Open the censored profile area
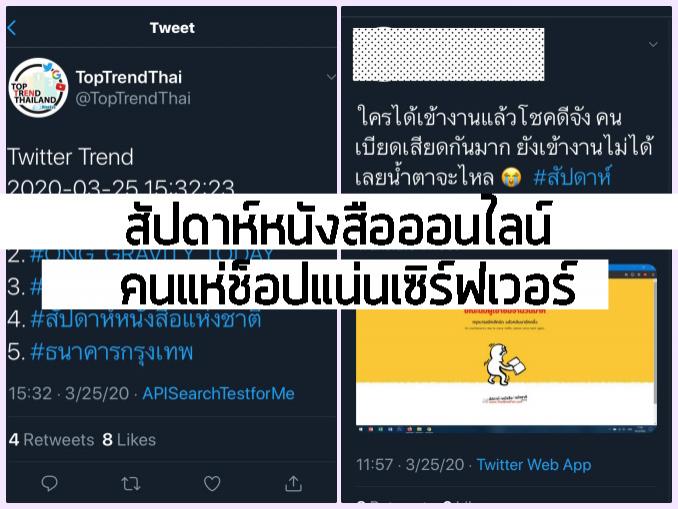Viewport: 678px width, 509px height. tap(448, 54)
